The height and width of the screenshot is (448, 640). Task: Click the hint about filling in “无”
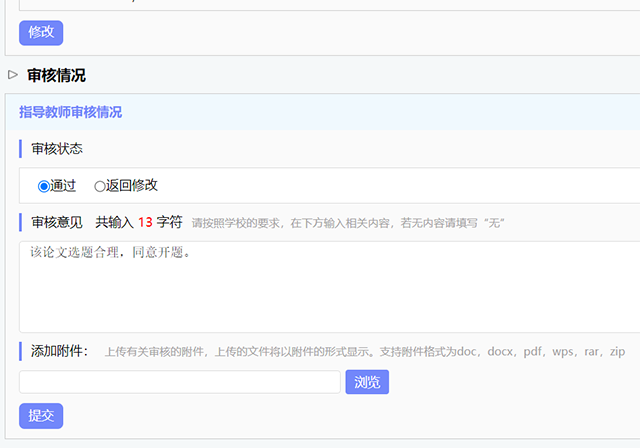pos(348,223)
